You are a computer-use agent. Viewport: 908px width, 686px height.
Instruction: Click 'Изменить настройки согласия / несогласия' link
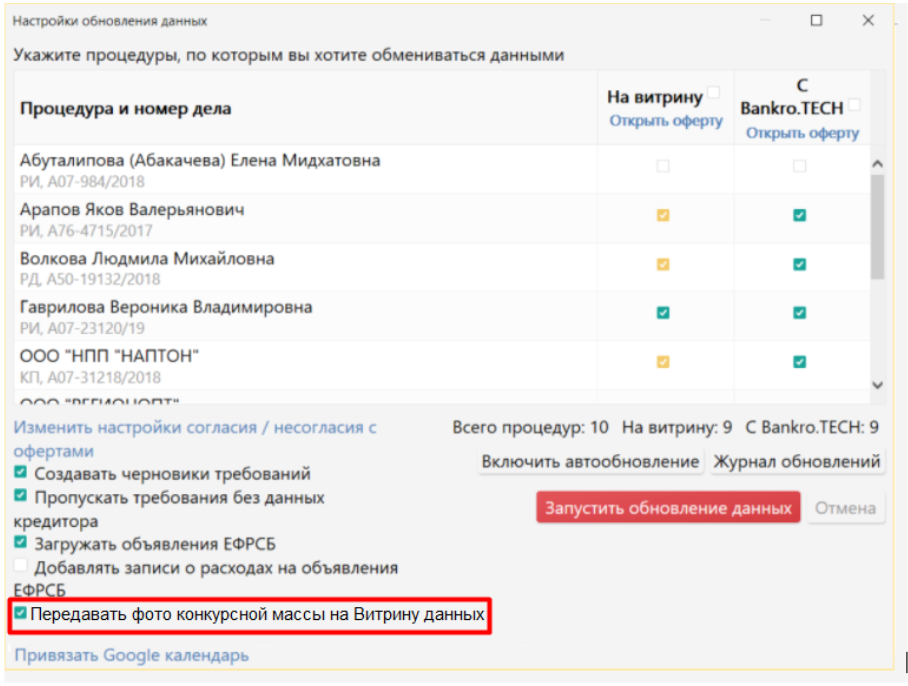(194, 428)
